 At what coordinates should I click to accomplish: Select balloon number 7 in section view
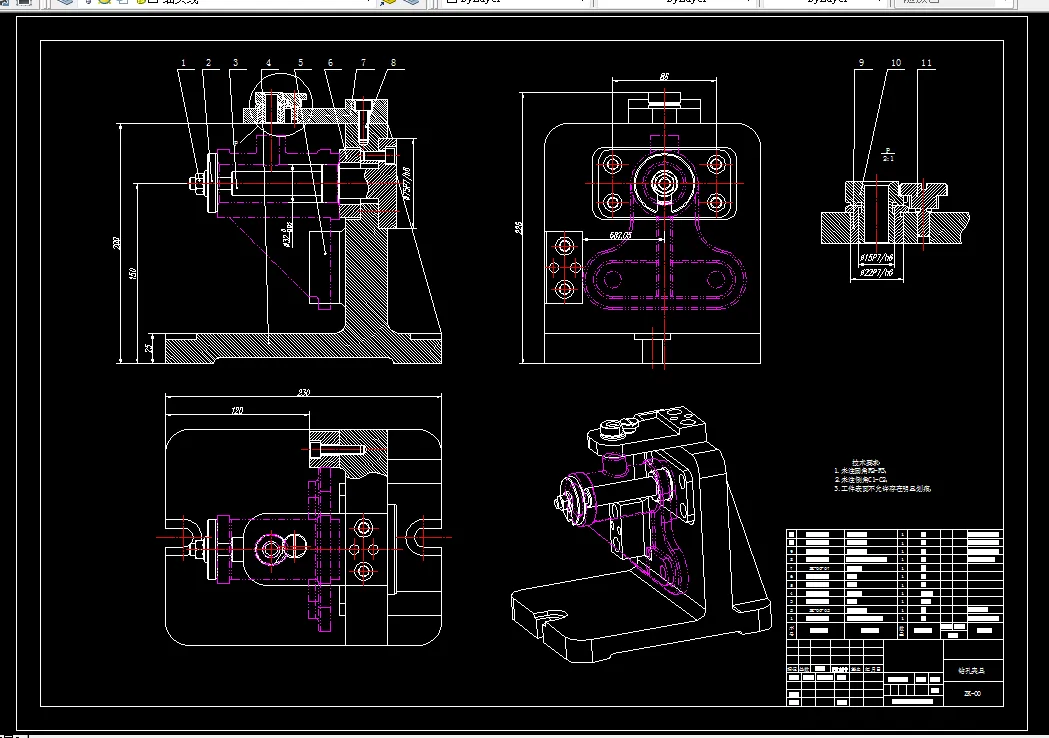pyautogui.click(x=364, y=63)
